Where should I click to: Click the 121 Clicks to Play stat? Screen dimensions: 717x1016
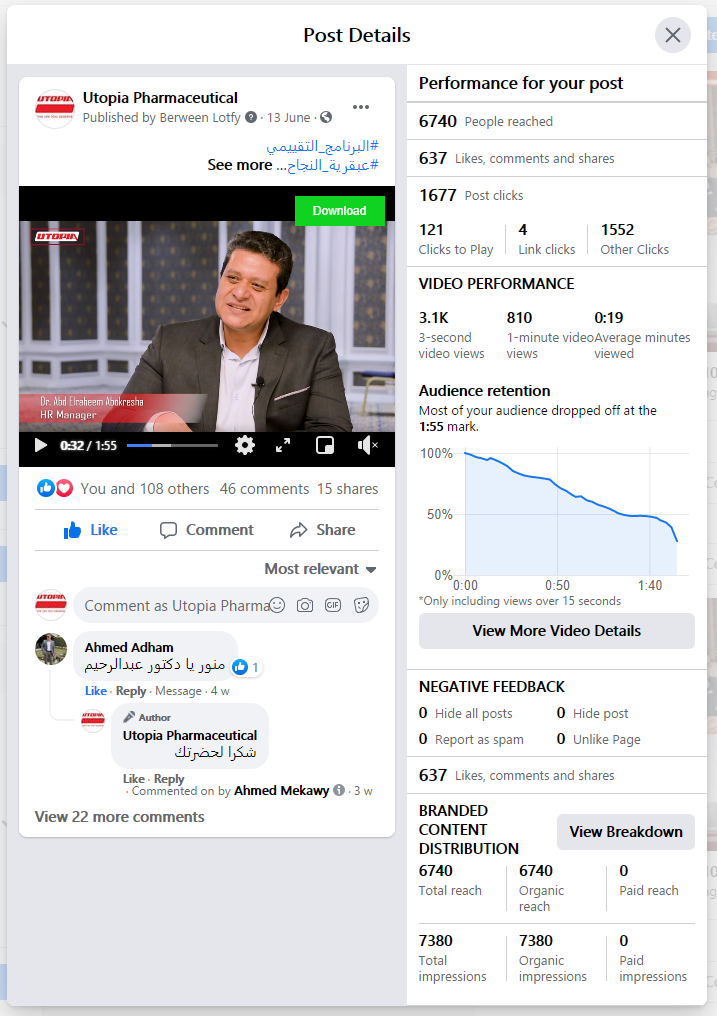click(x=456, y=239)
